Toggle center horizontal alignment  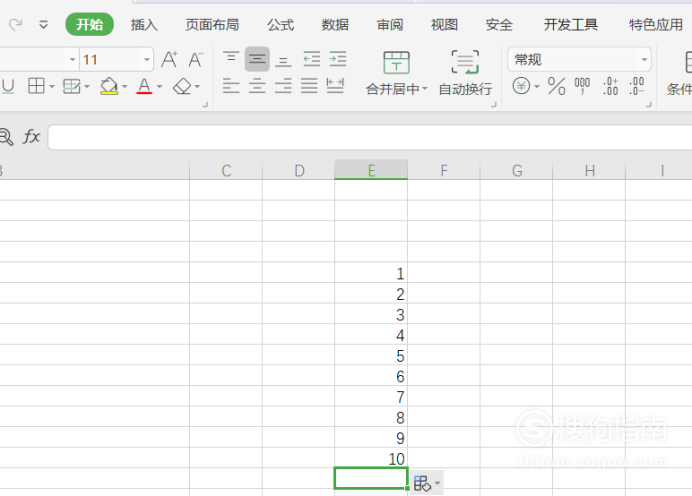[257, 86]
